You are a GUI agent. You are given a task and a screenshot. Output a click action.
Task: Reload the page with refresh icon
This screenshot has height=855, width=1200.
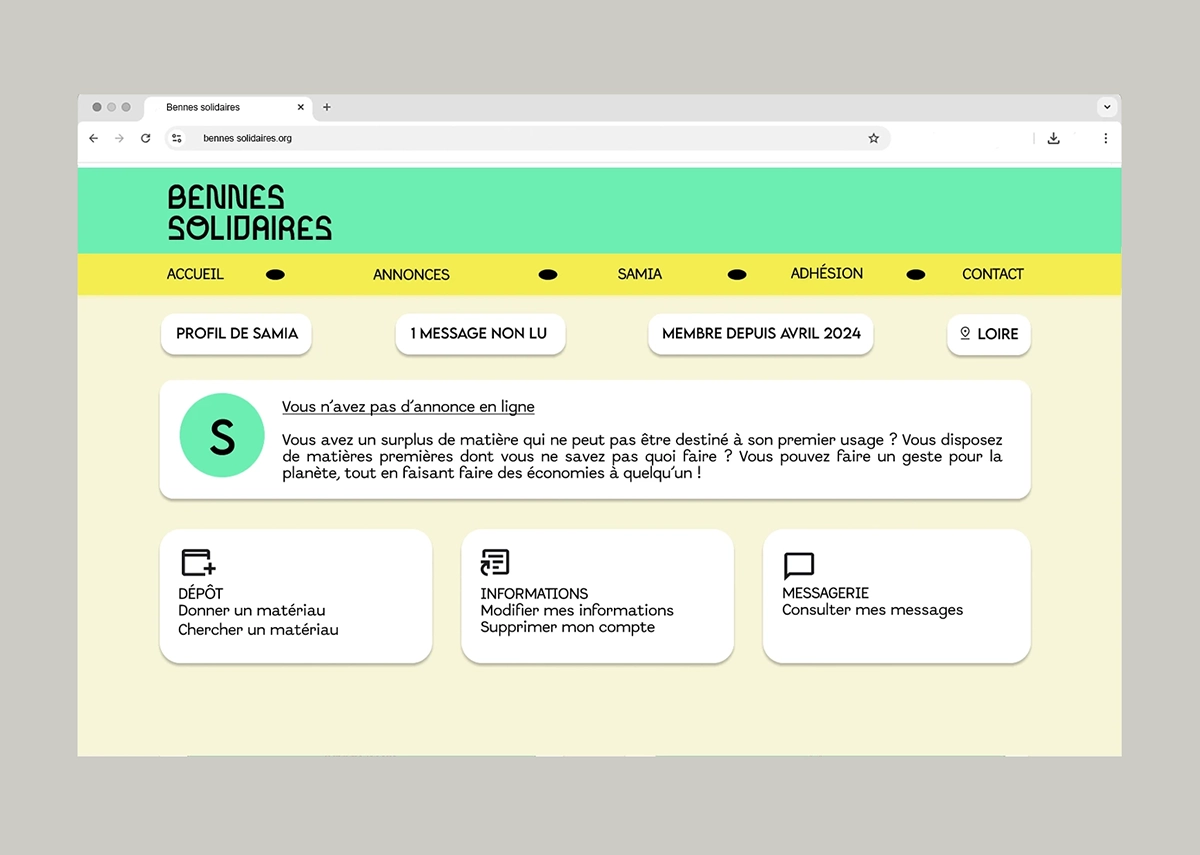point(145,138)
